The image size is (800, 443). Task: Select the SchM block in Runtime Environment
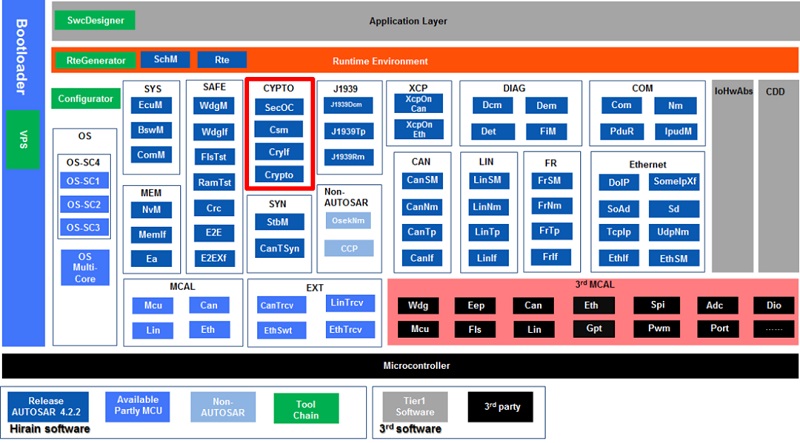[x=165, y=59]
